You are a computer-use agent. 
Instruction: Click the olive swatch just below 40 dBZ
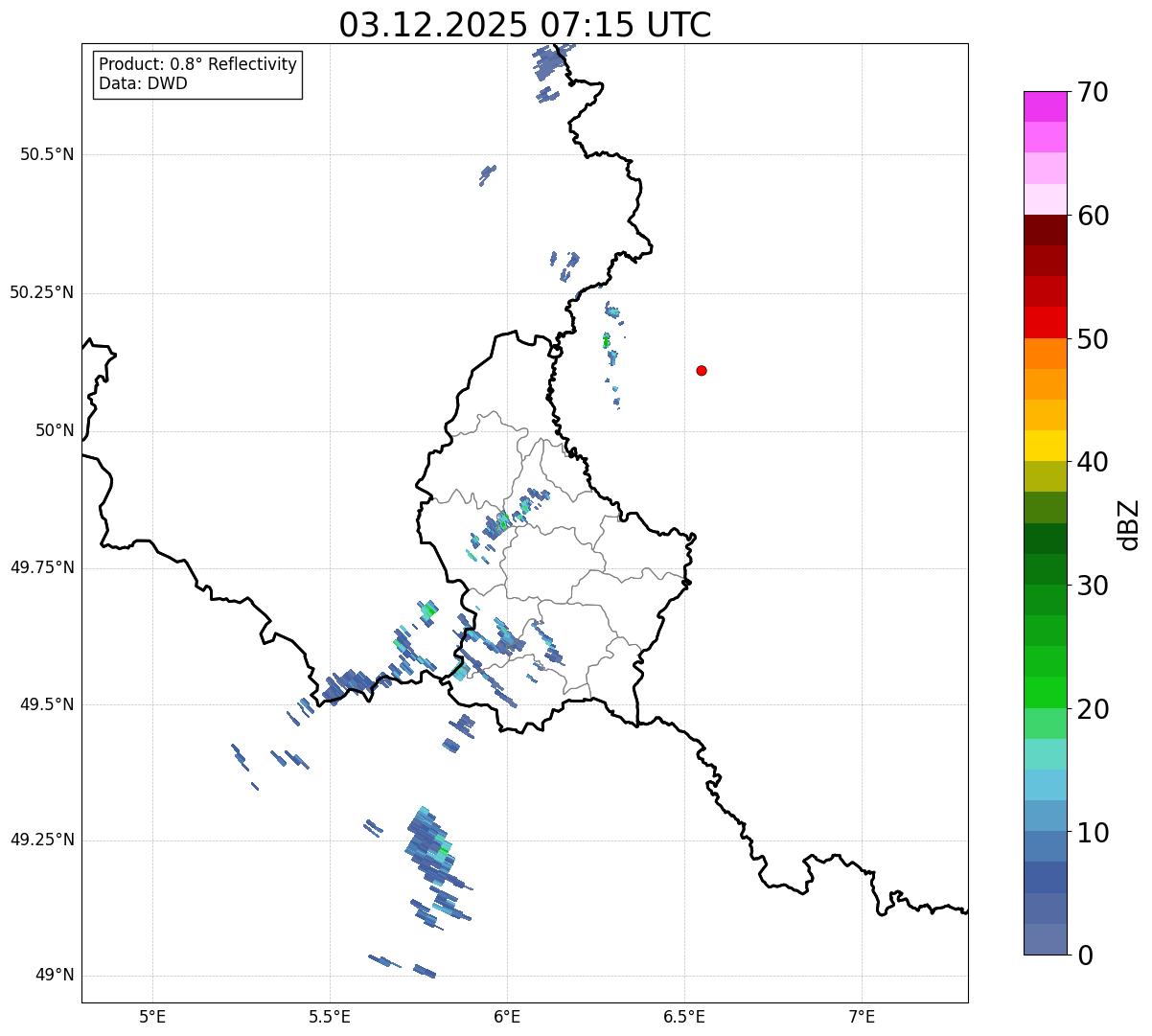click(1046, 476)
